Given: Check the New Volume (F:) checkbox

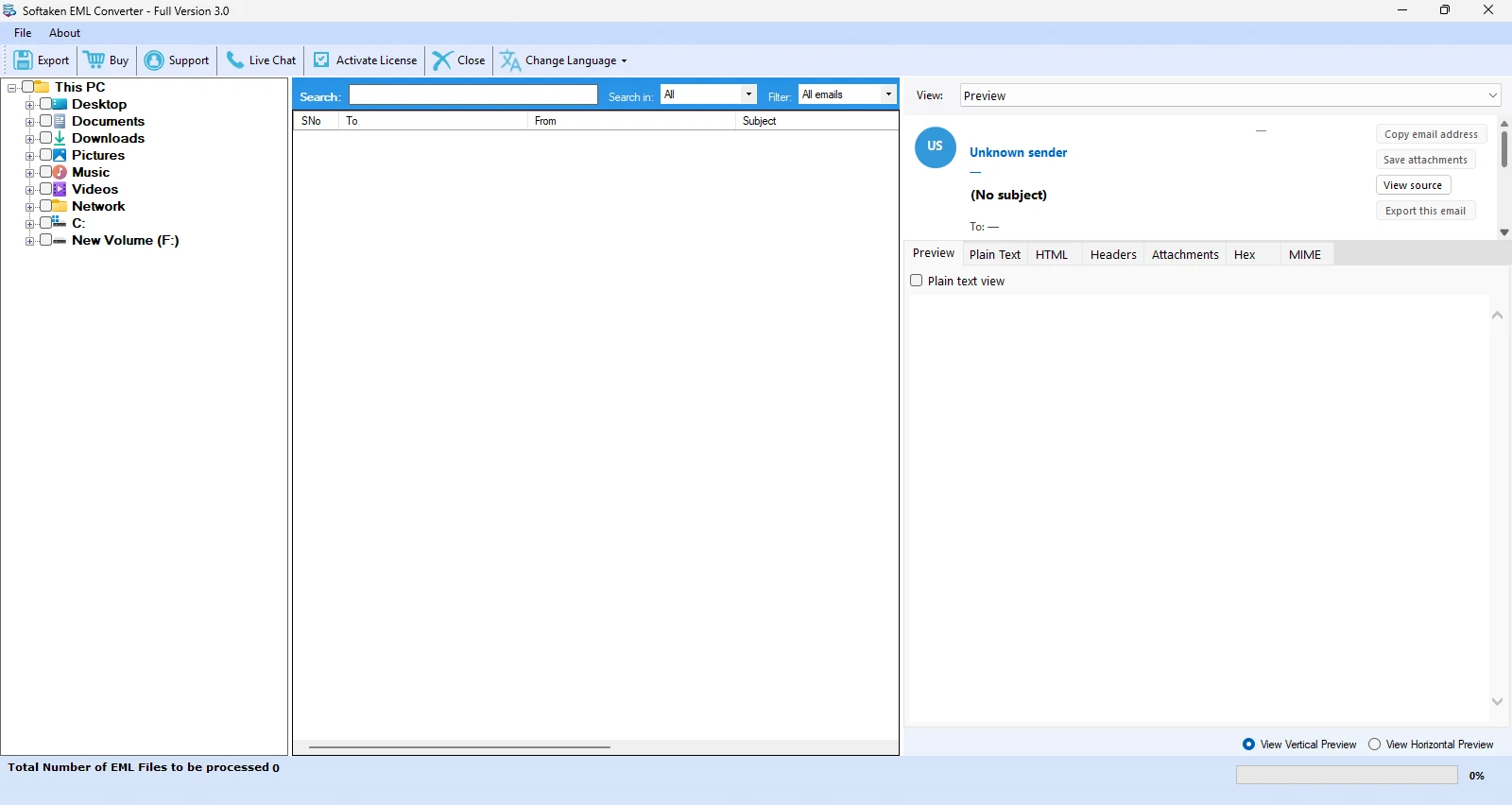Looking at the screenshot, I should (45, 240).
